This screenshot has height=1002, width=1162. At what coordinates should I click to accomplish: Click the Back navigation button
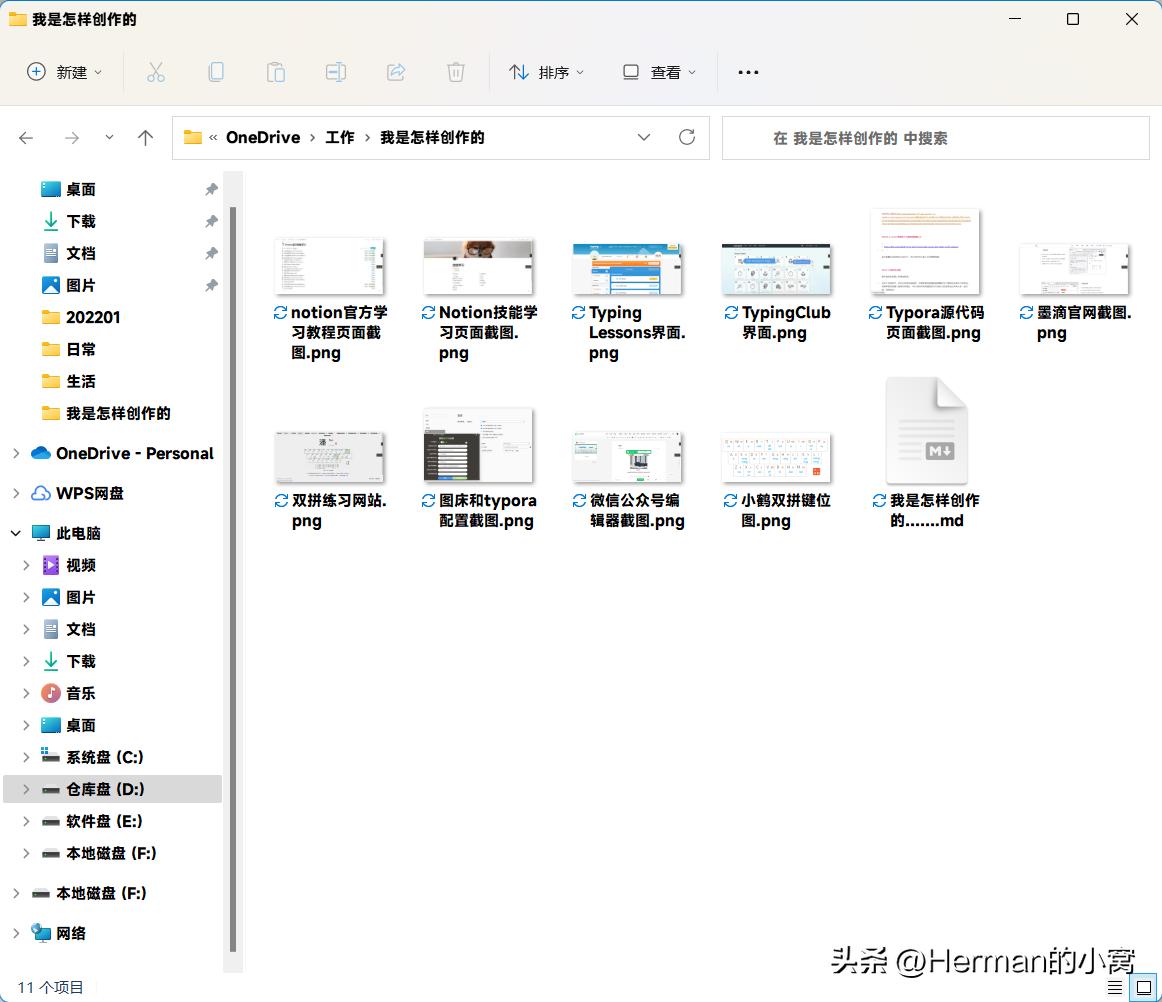[26, 137]
